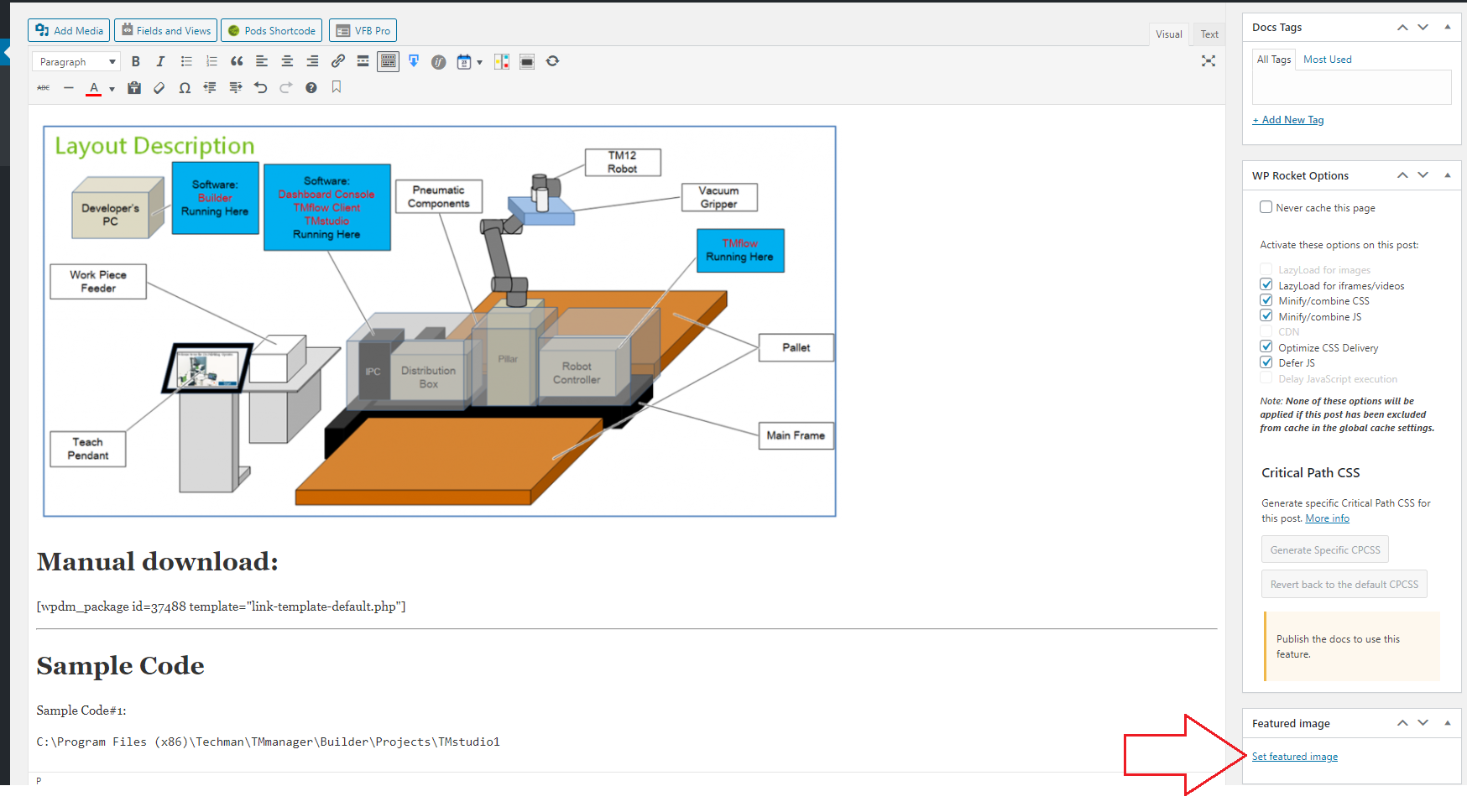The image size is (1467, 812).
Task: Click the bookmark anchor icon
Action: tap(337, 87)
